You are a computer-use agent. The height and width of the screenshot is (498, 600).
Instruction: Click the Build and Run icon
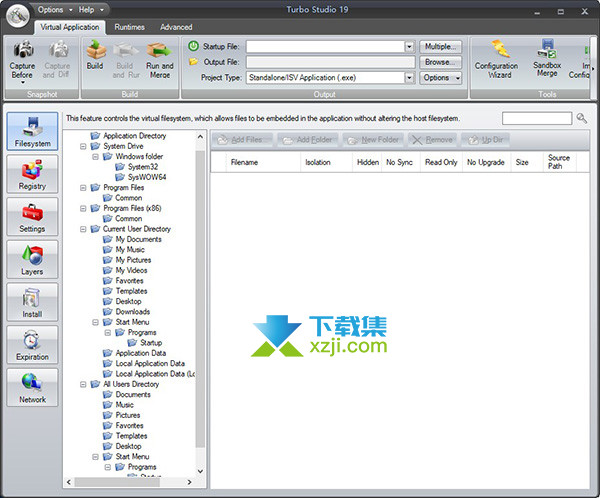click(x=126, y=50)
